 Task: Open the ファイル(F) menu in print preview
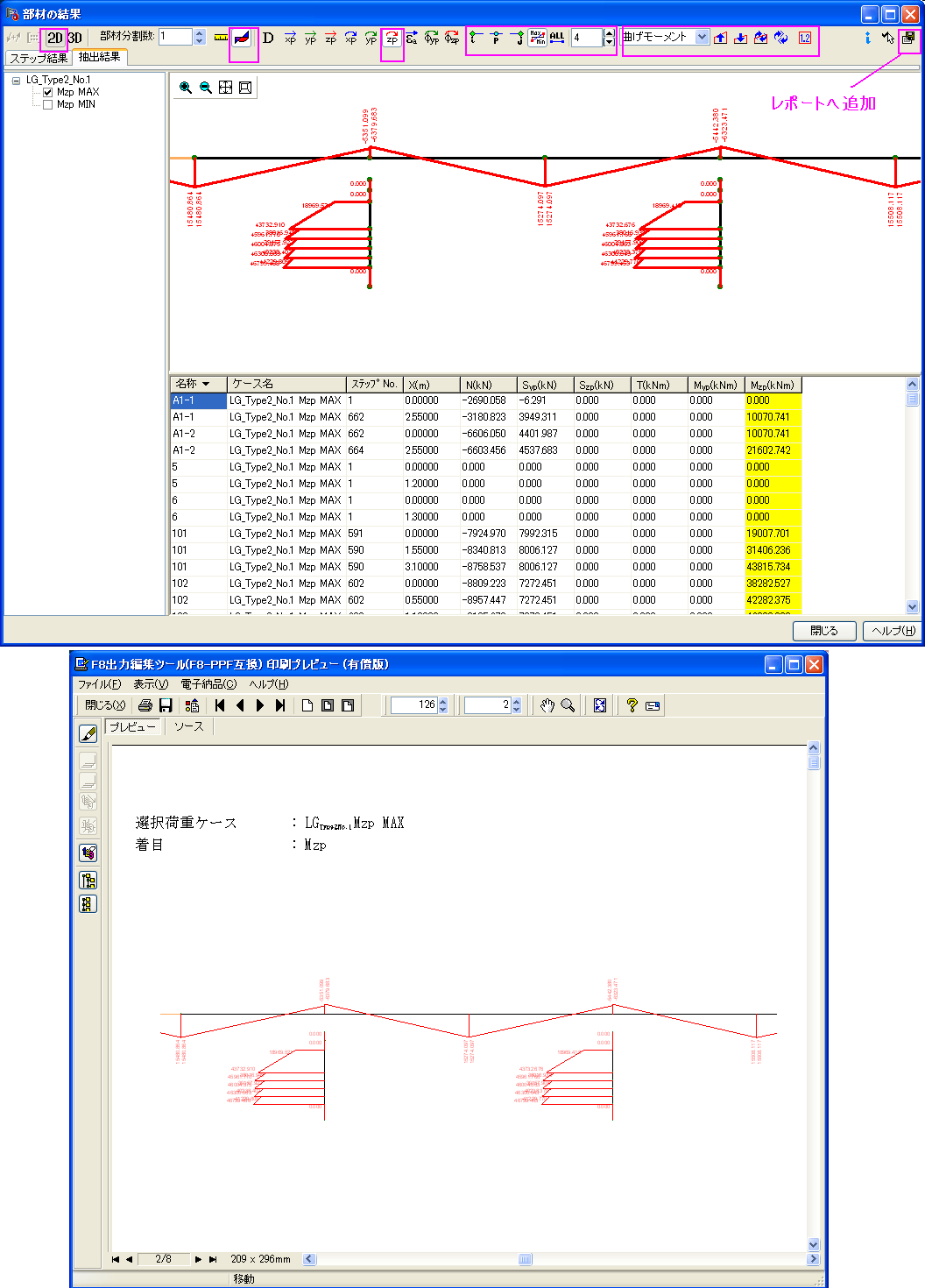point(100,684)
